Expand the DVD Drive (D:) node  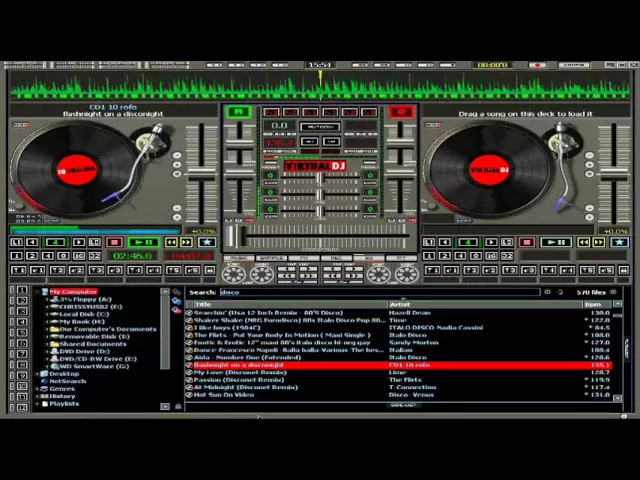47,352
